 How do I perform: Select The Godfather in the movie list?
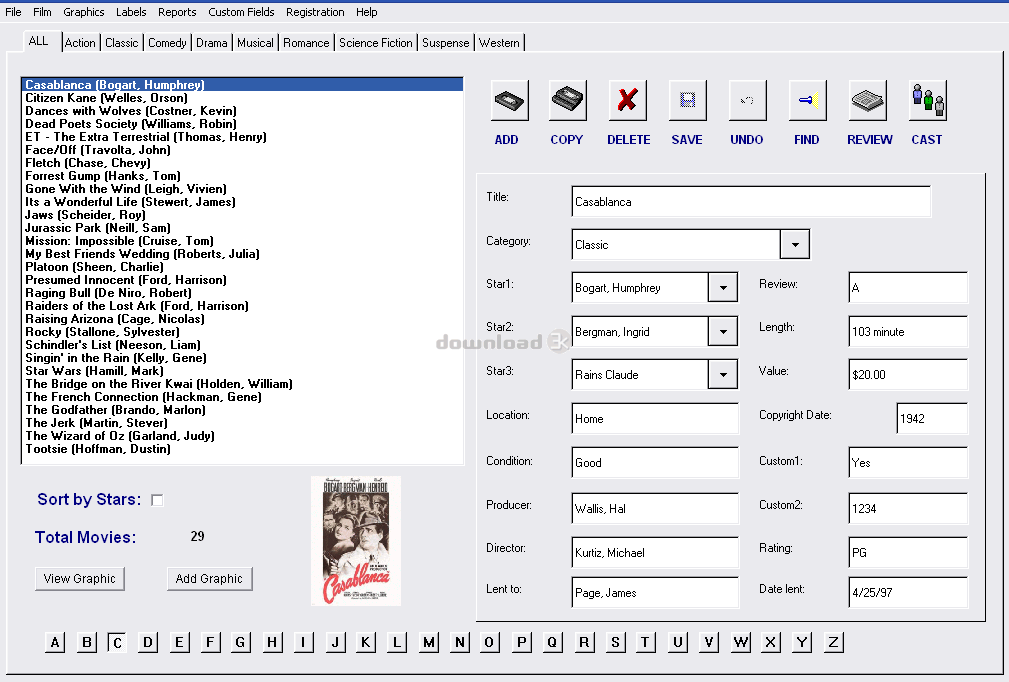[x=243, y=410]
